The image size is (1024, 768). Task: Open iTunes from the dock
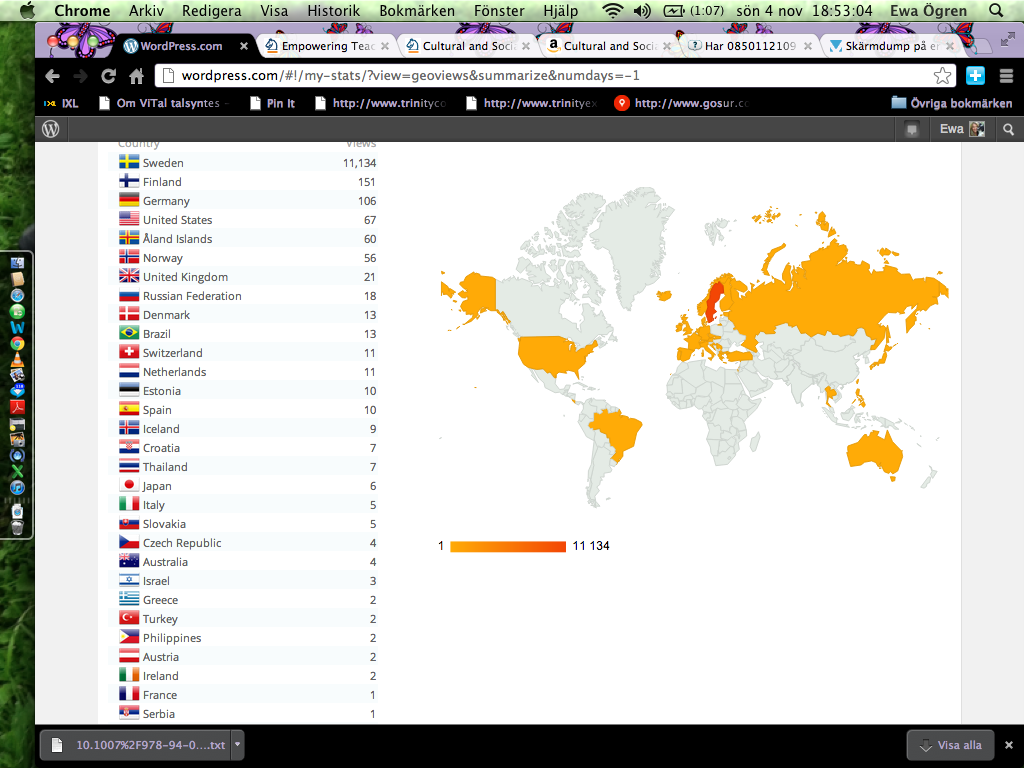(x=17, y=487)
